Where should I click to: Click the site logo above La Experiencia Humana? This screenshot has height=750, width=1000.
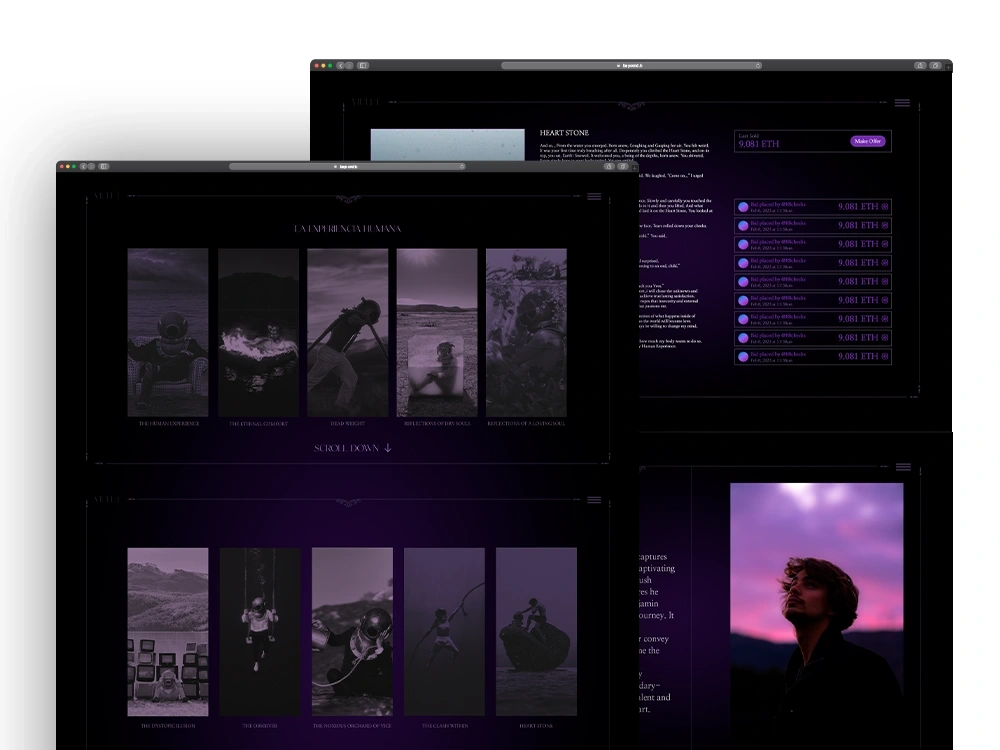pyautogui.click(x=107, y=195)
